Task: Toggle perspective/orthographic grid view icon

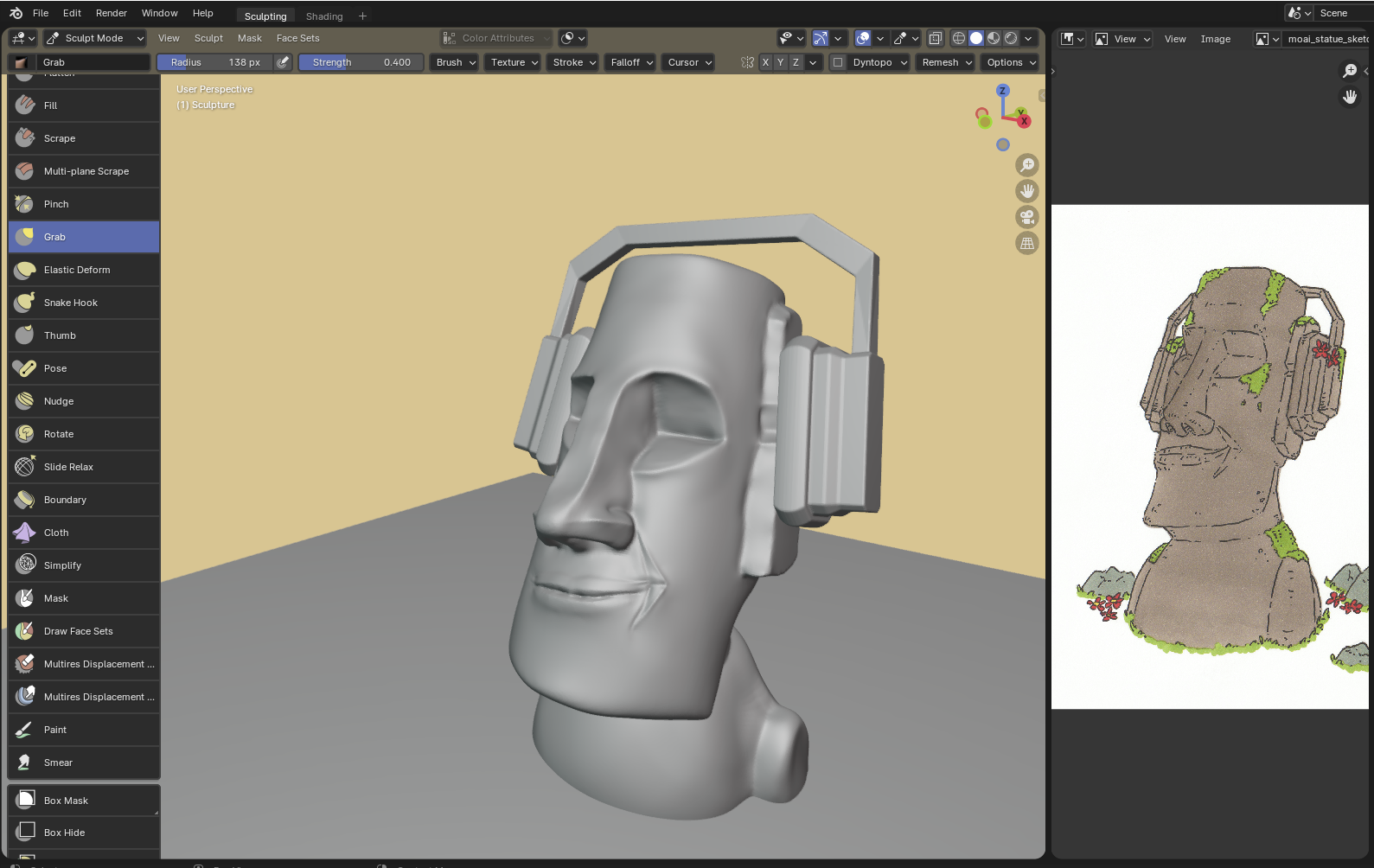Action: coord(1026,244)
